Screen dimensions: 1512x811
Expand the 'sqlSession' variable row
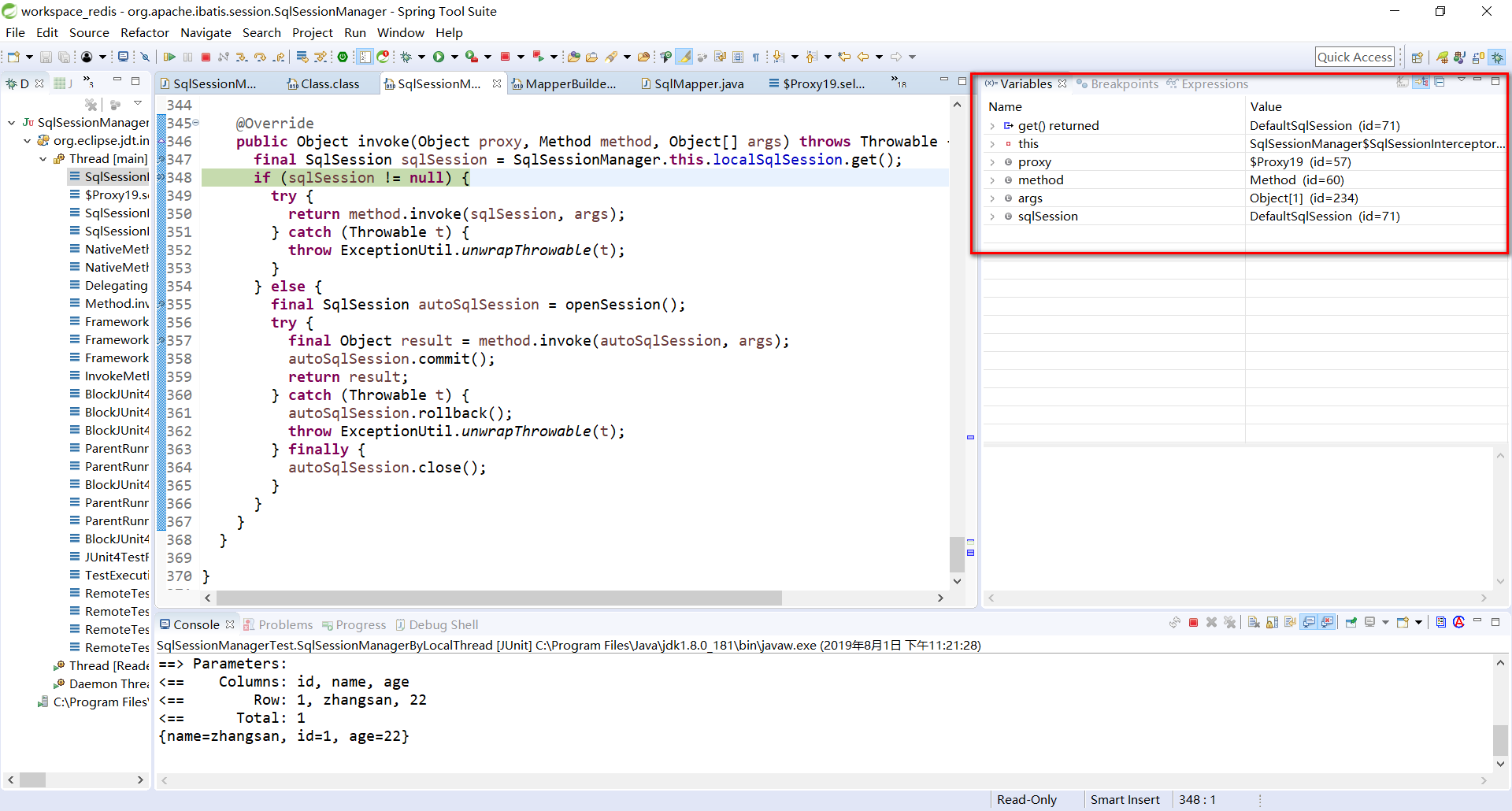[x=992, y=217]
